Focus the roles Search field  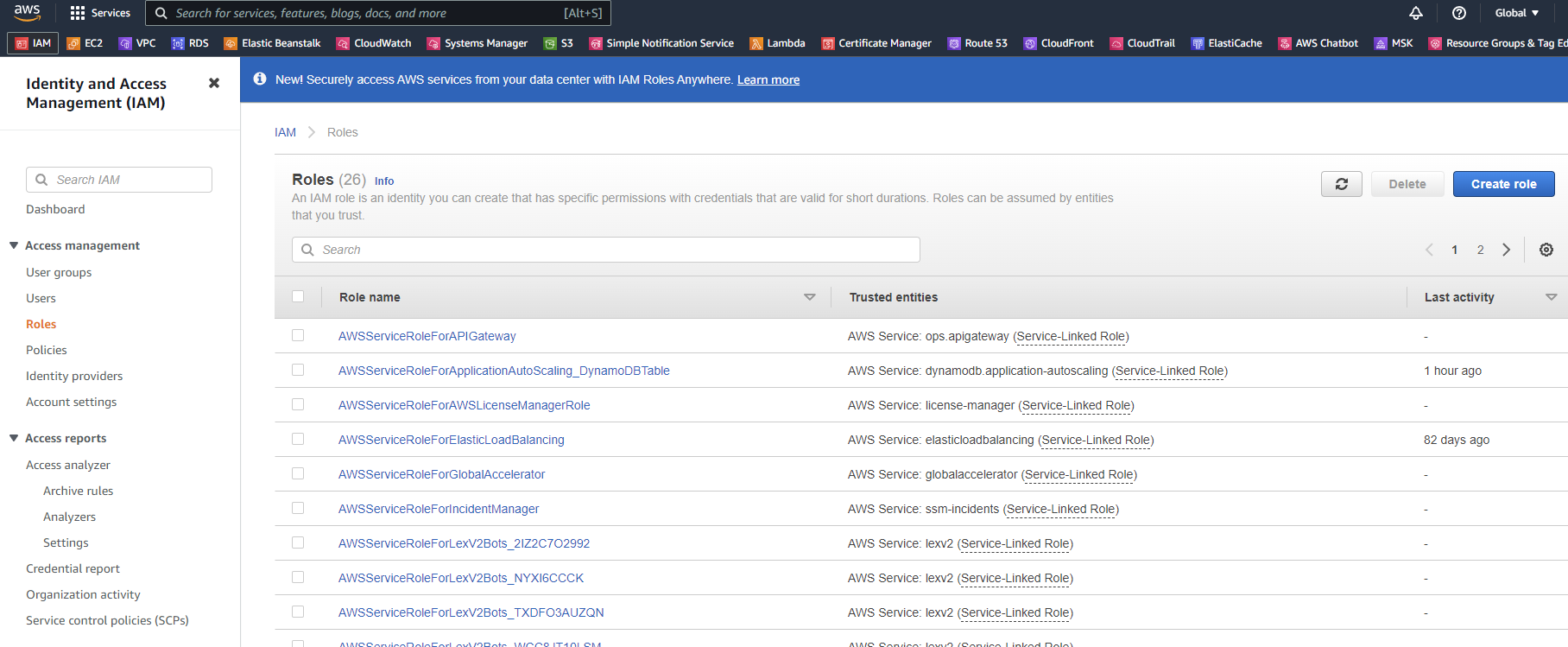point(606,250)
